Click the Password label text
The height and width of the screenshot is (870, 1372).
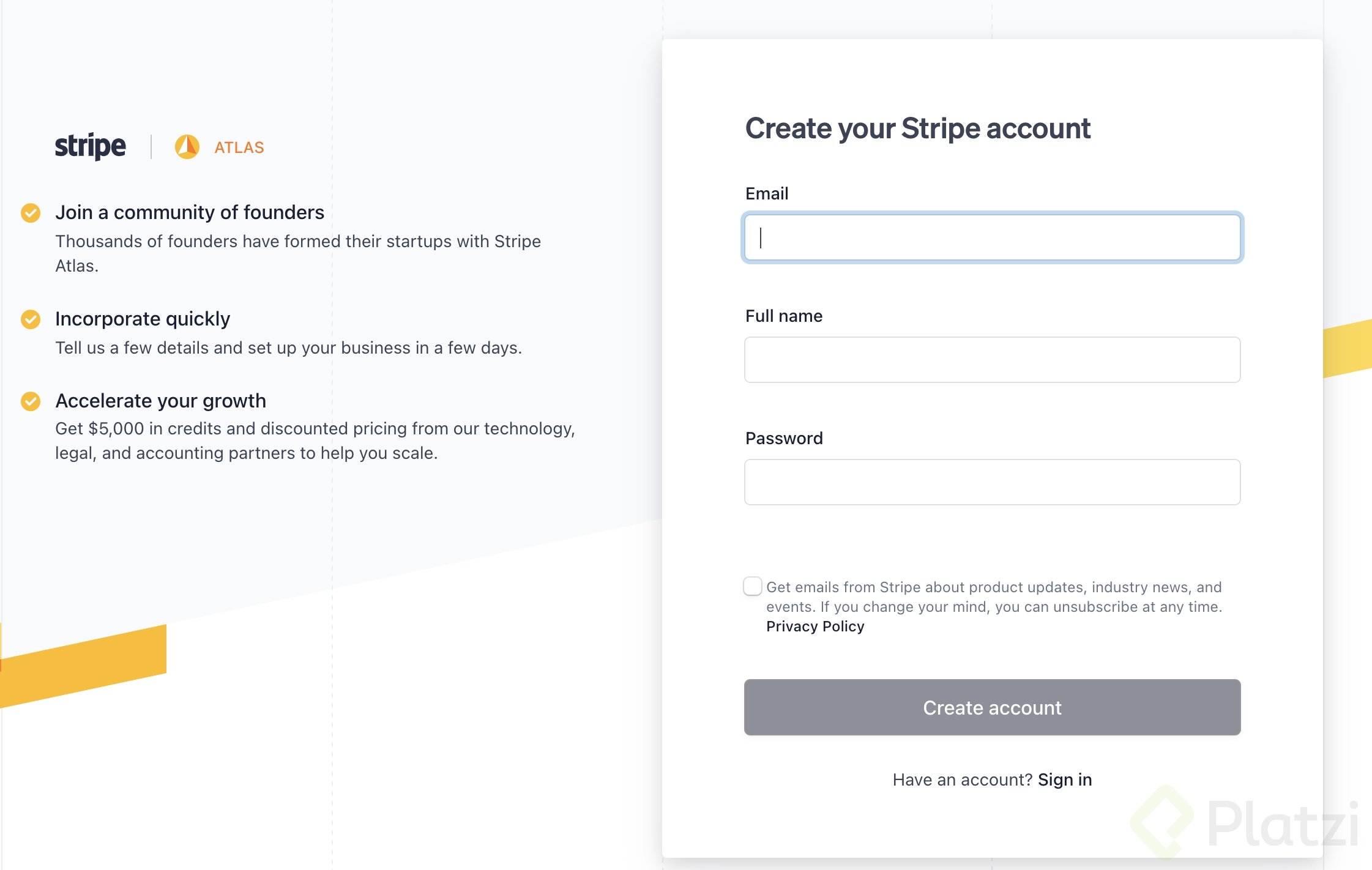coord(784,438)
